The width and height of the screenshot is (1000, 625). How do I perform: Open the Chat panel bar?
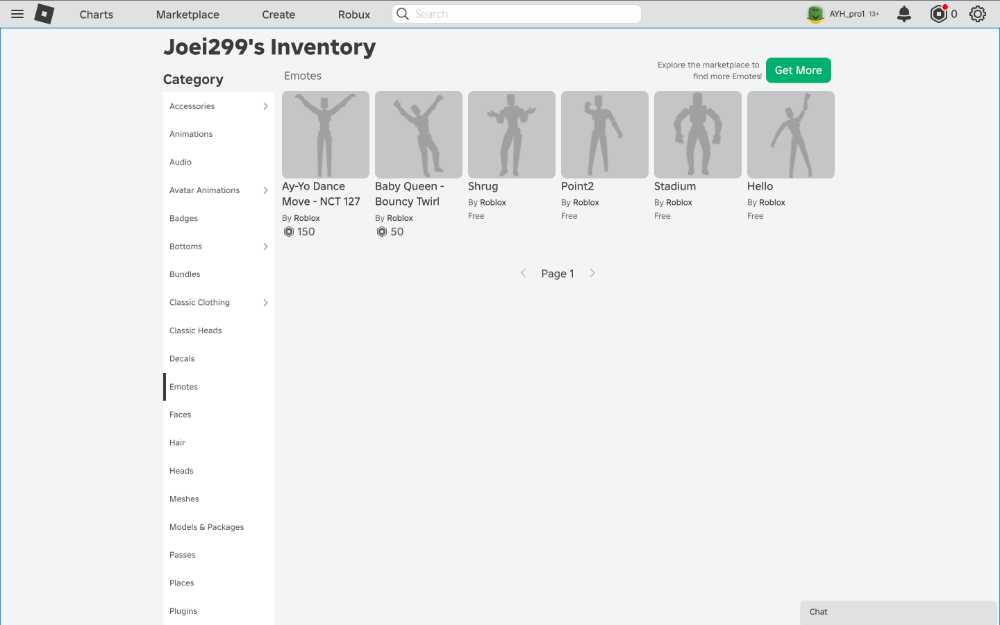click(898, 612)
